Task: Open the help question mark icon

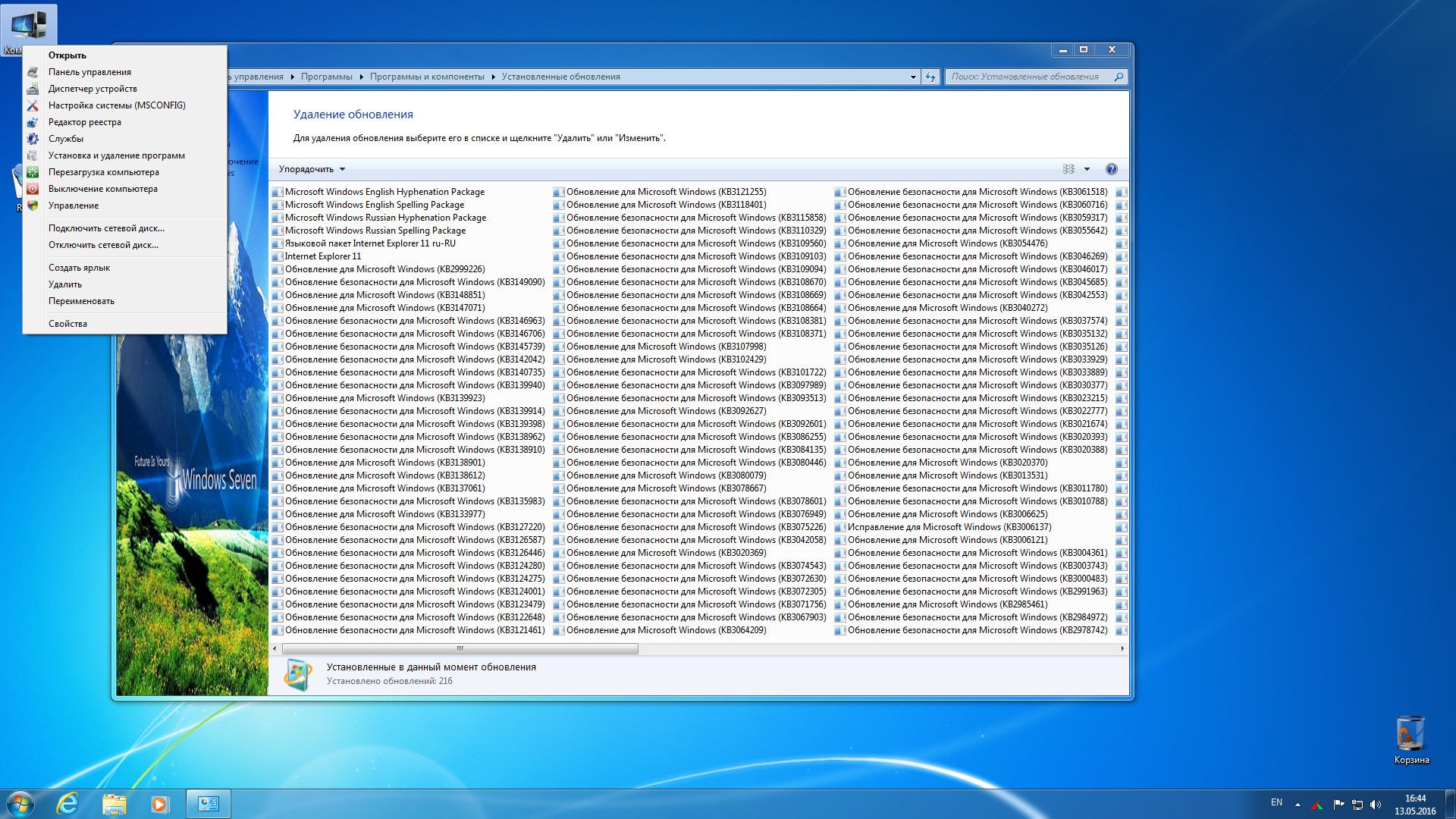Action: coord(1112,169)
